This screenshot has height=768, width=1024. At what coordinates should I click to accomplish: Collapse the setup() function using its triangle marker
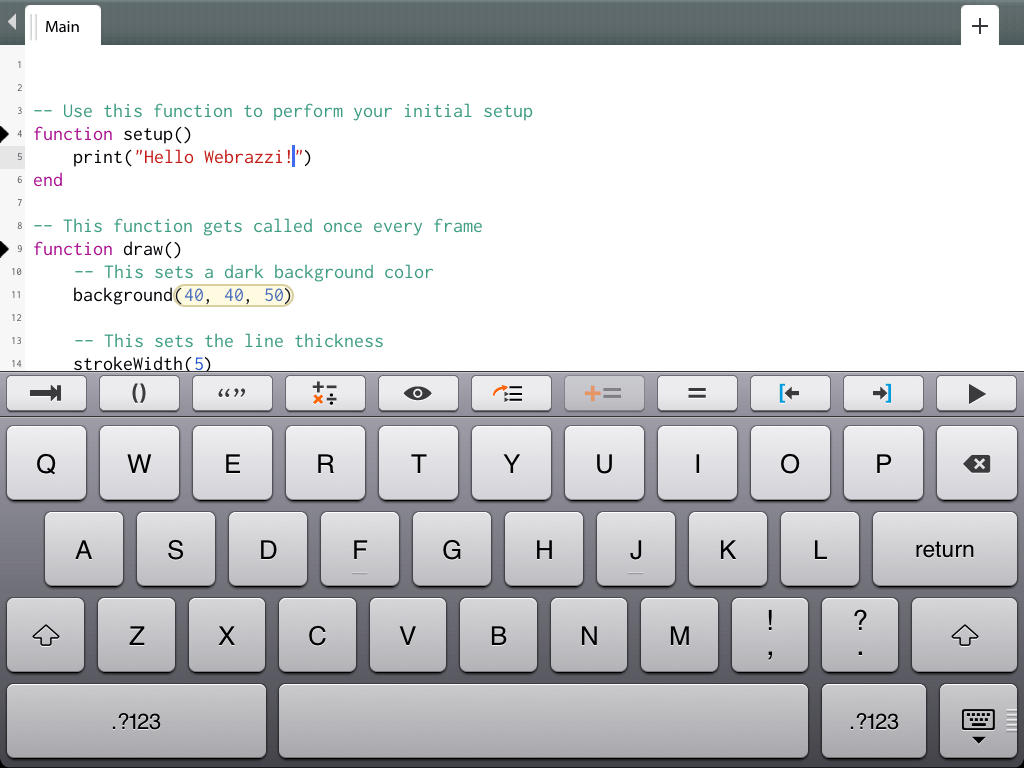(x=7, y=133)
